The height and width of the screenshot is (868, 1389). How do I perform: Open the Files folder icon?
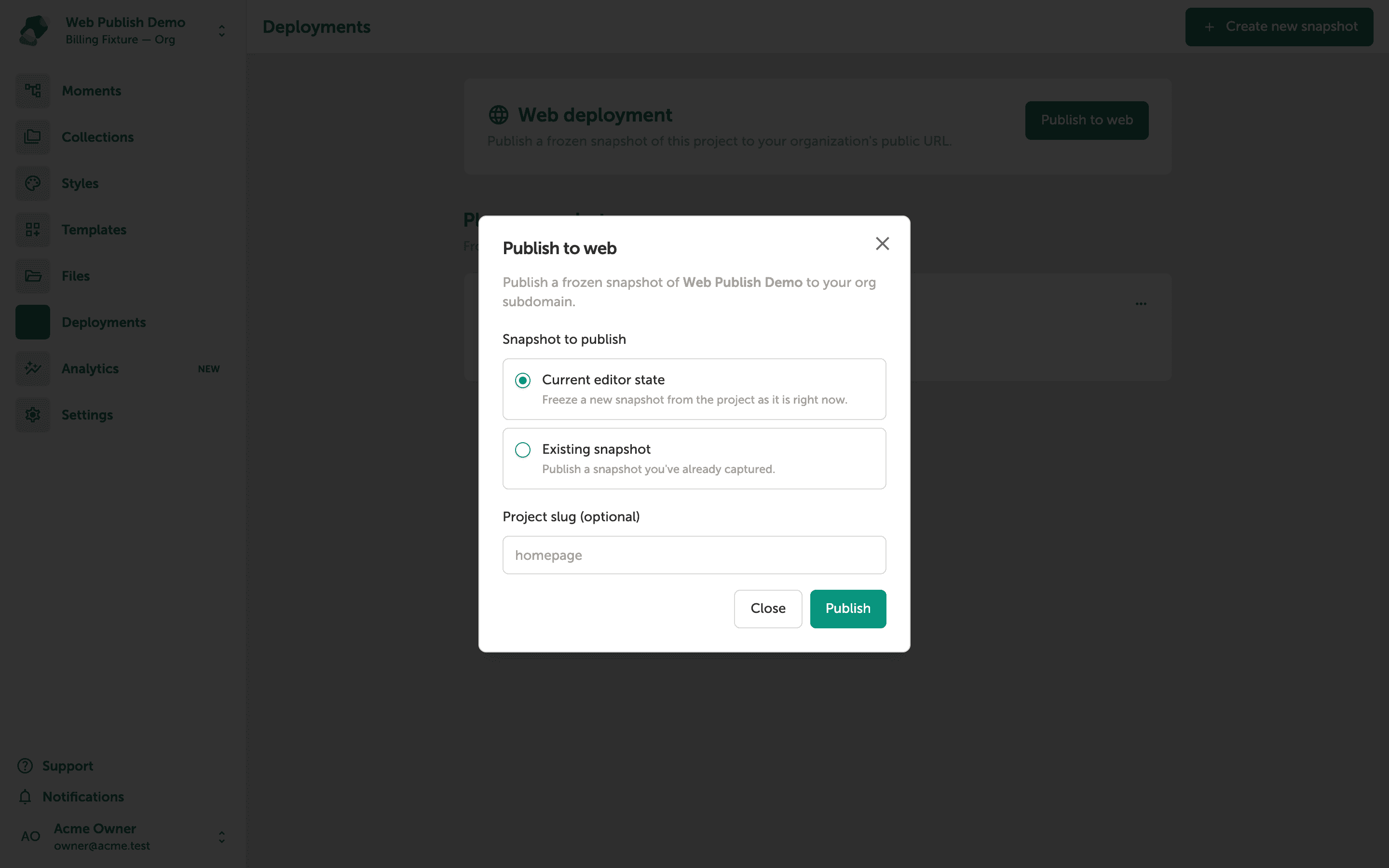point(33,276)
